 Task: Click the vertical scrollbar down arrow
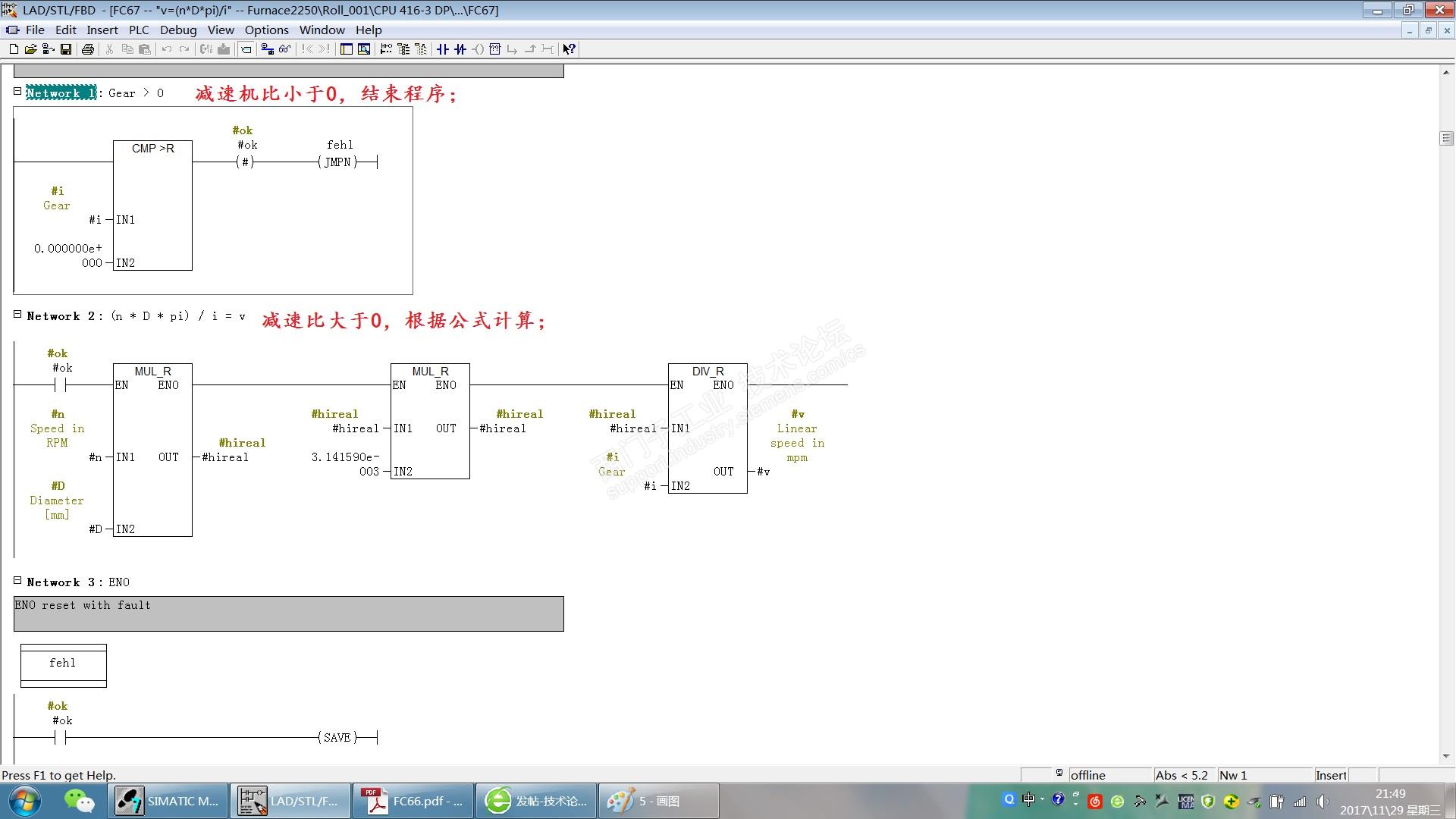[x=1446, y=756]
